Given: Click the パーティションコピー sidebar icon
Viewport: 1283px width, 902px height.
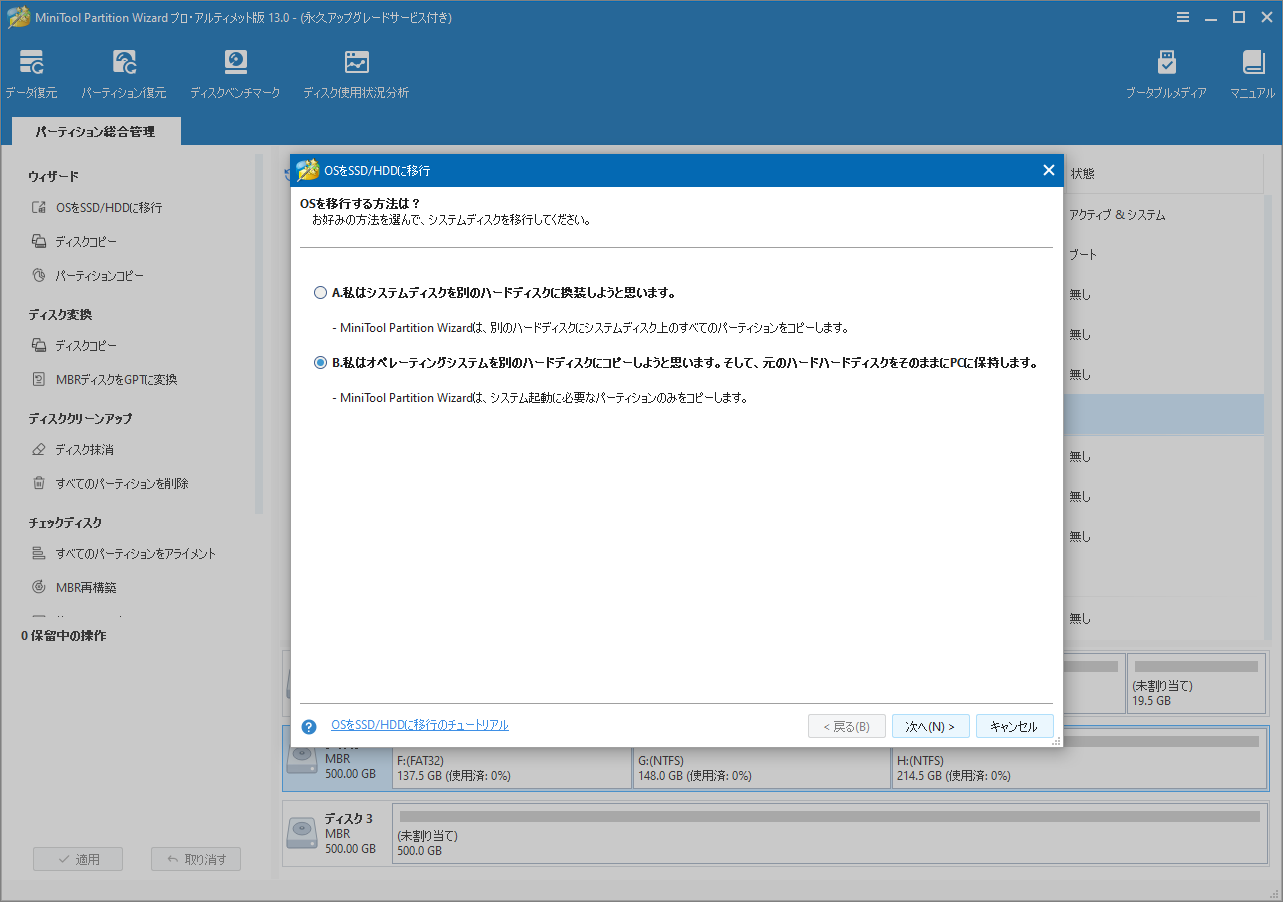Looking at the screenshot, I should pos(39,275).
